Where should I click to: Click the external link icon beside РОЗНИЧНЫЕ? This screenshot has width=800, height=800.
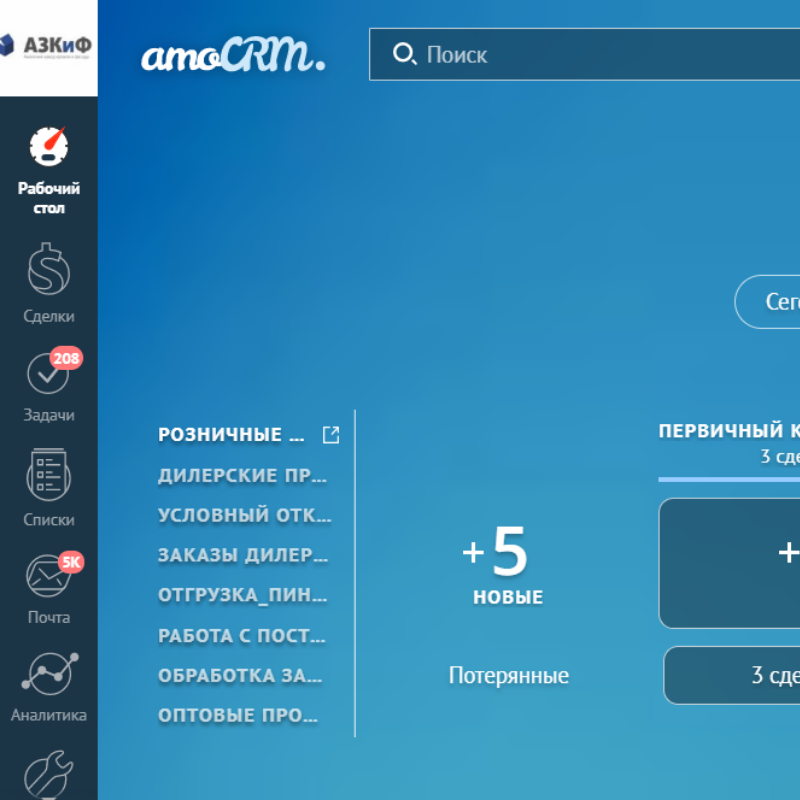330,435
